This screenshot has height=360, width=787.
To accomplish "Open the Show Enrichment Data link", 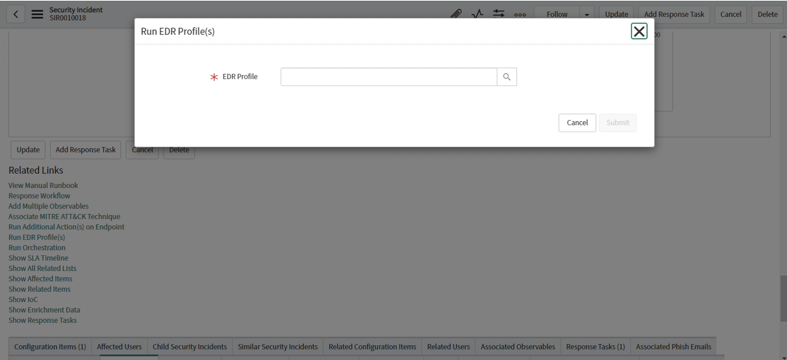I will [44, 310].
